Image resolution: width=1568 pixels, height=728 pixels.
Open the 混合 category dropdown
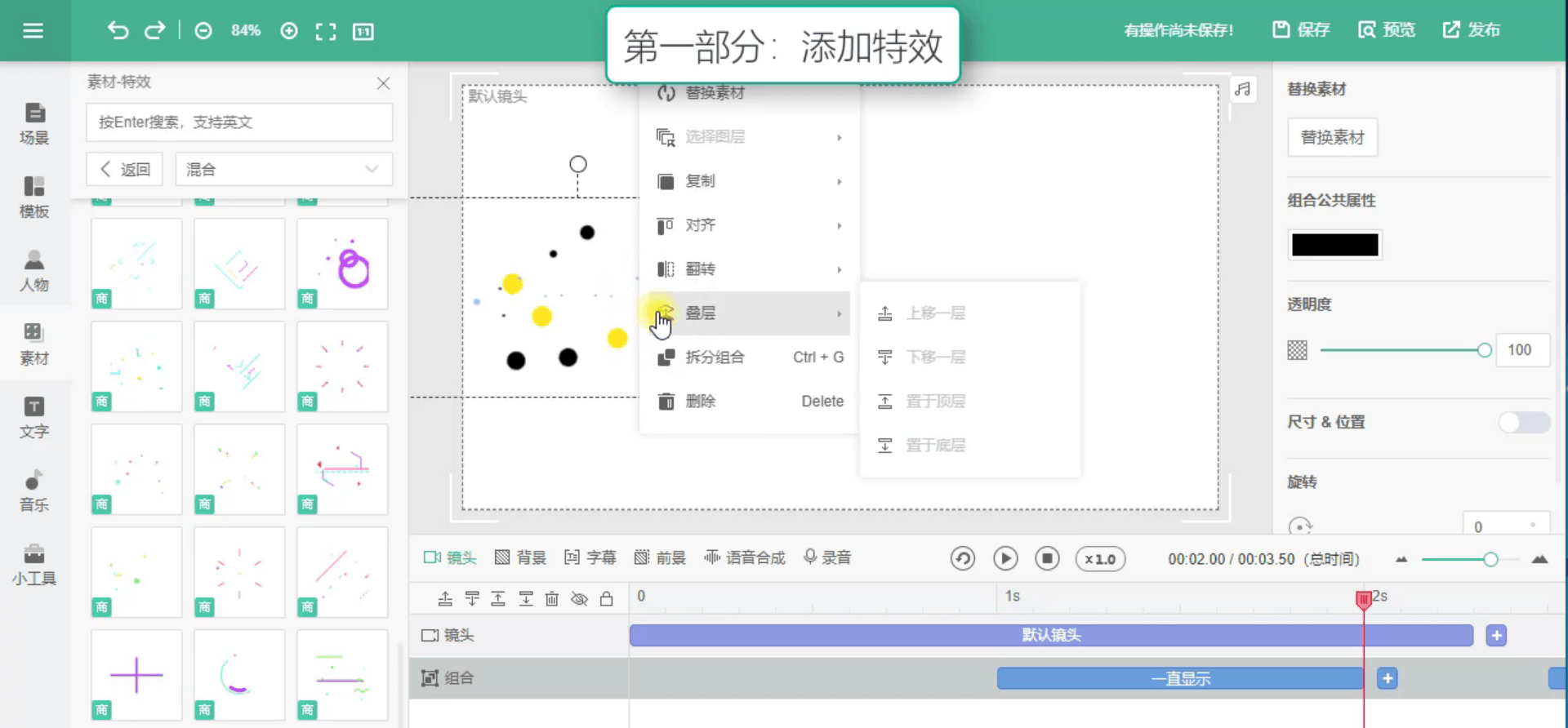[x=283, y=169]
